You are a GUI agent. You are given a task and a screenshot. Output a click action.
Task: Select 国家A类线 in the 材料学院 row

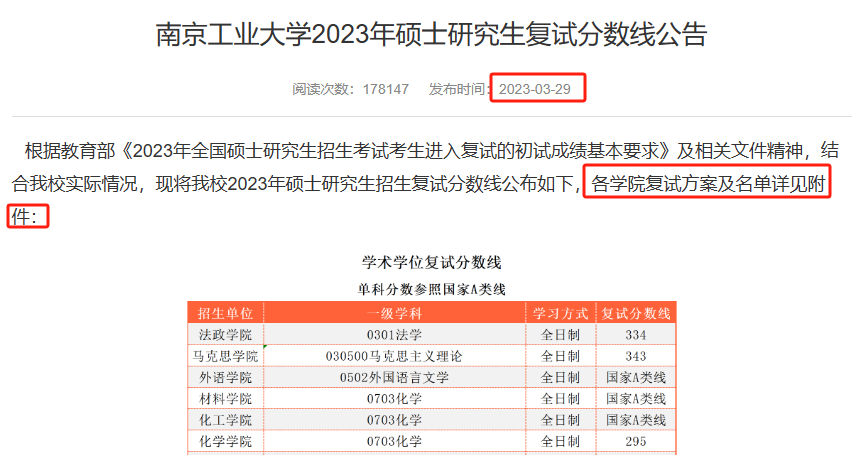pos(636,399)
